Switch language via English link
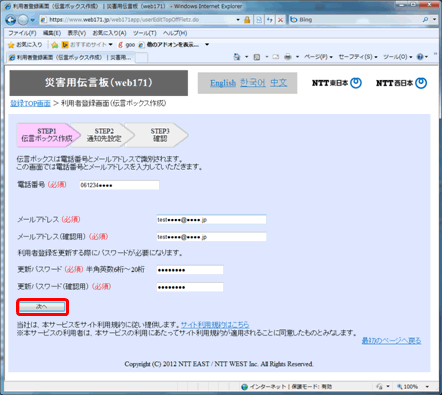The image size is (442, 395). 223,83
